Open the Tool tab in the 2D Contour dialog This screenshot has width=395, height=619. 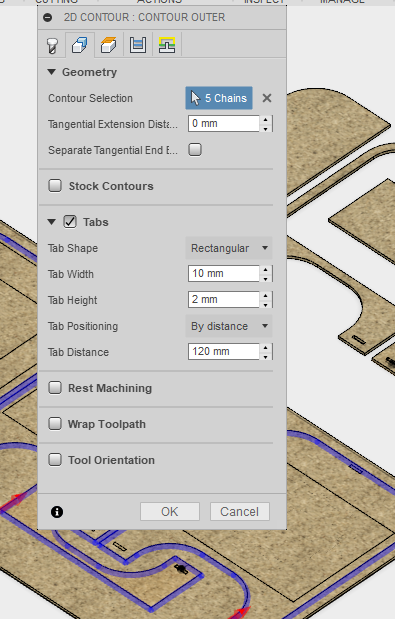click(52, 45)
